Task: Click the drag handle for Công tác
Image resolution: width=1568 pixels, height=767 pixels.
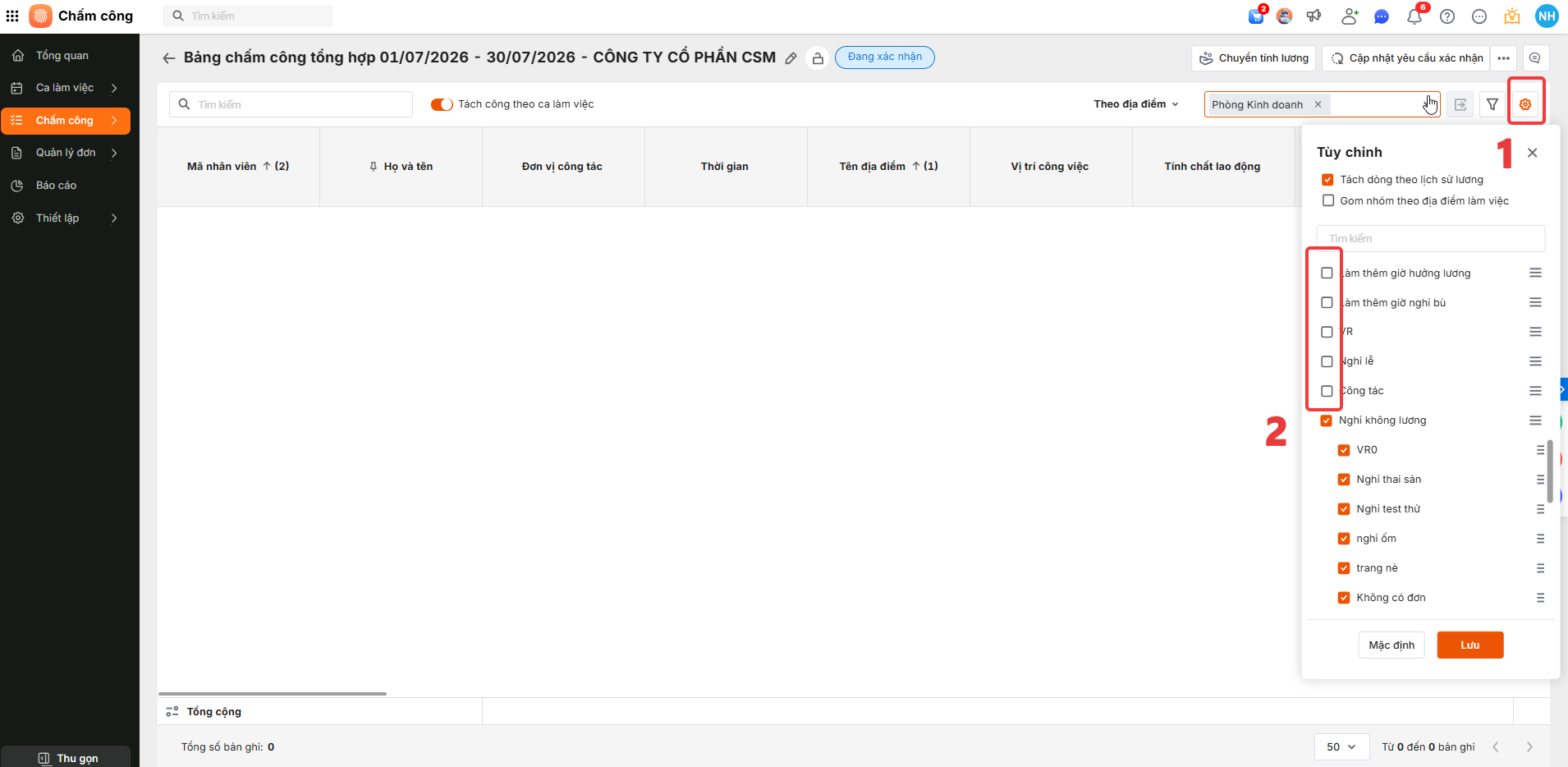Action: [x=1535, y=391]
